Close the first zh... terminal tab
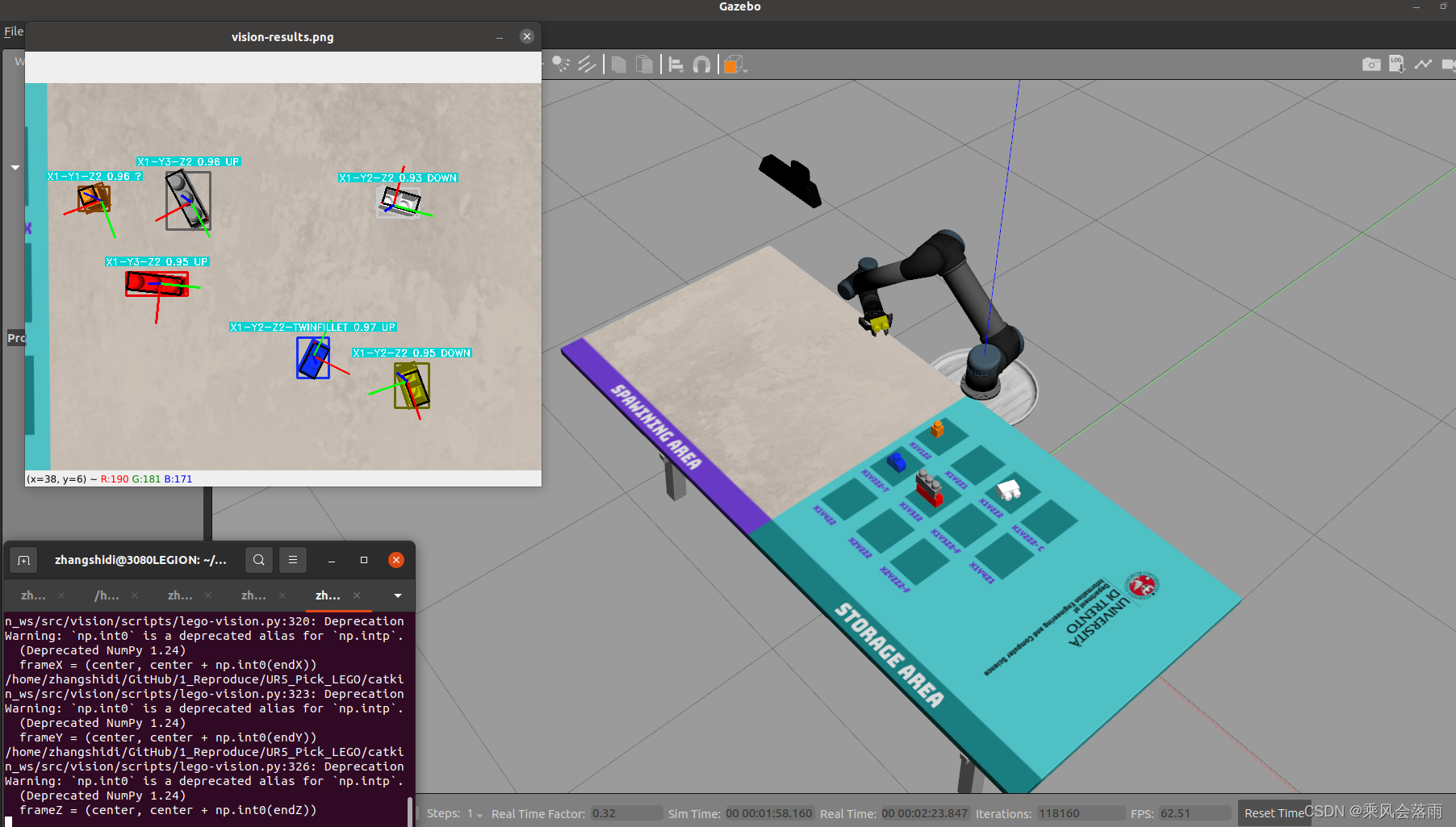This screenshot has height=827, width=1456. (61, 595)
